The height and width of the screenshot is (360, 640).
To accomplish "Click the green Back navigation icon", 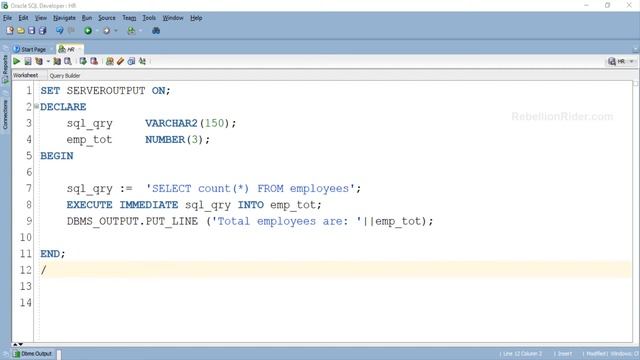I will coord(88,31).
